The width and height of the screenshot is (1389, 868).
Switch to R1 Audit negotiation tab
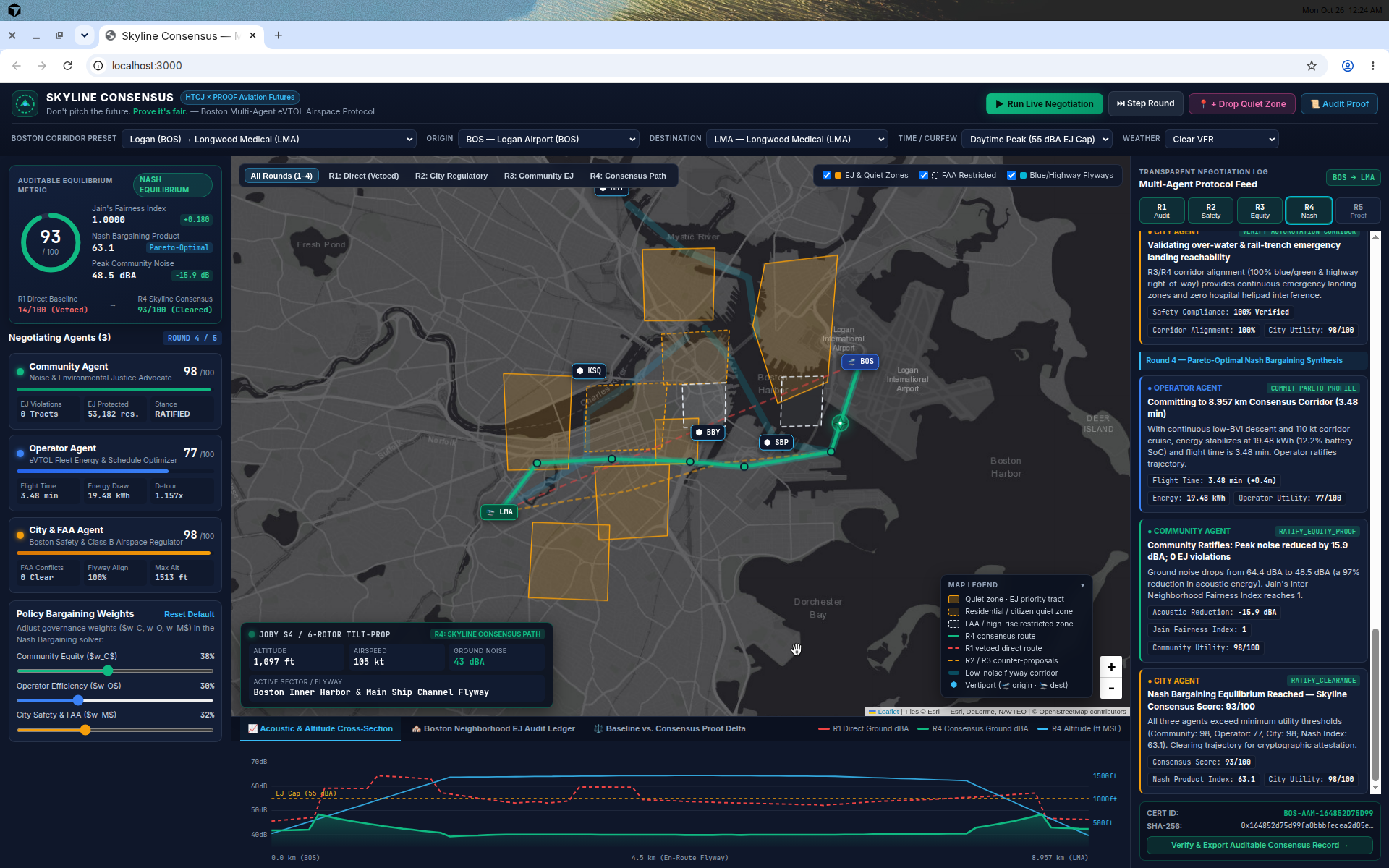(x=1162, y=210)
